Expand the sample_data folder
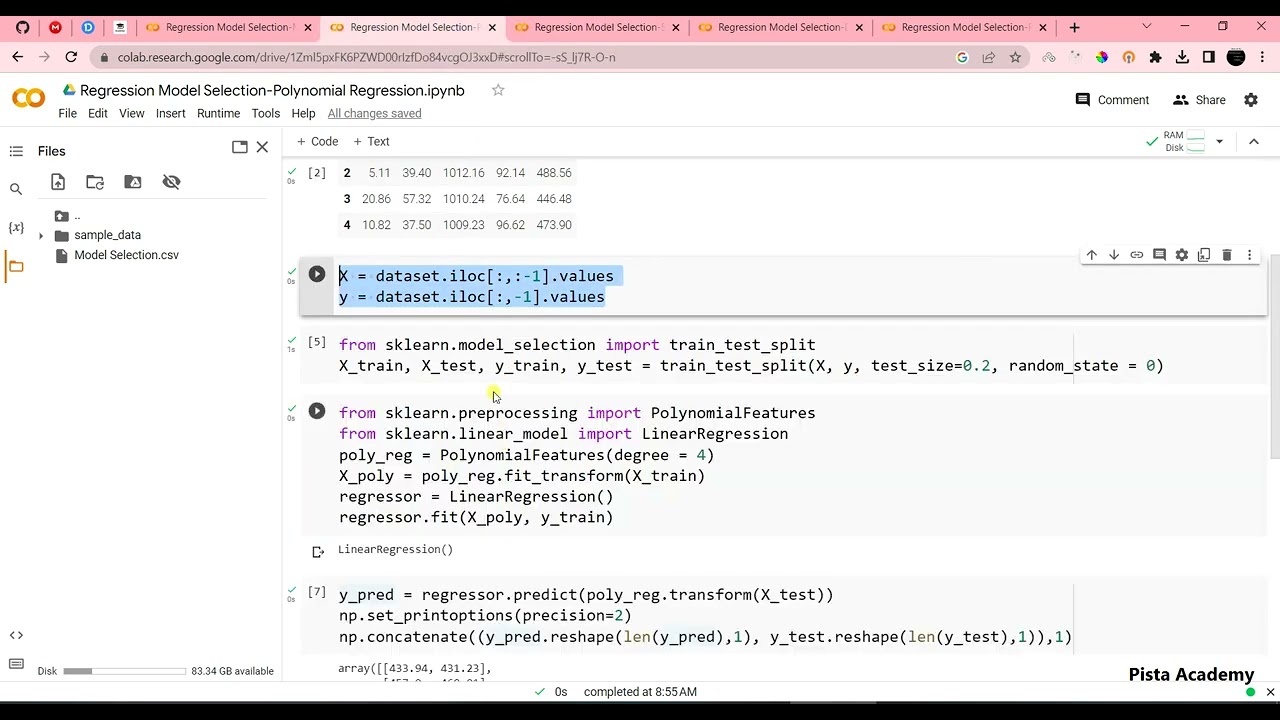The image size is (1280, 720). click(x=41, y=236)
